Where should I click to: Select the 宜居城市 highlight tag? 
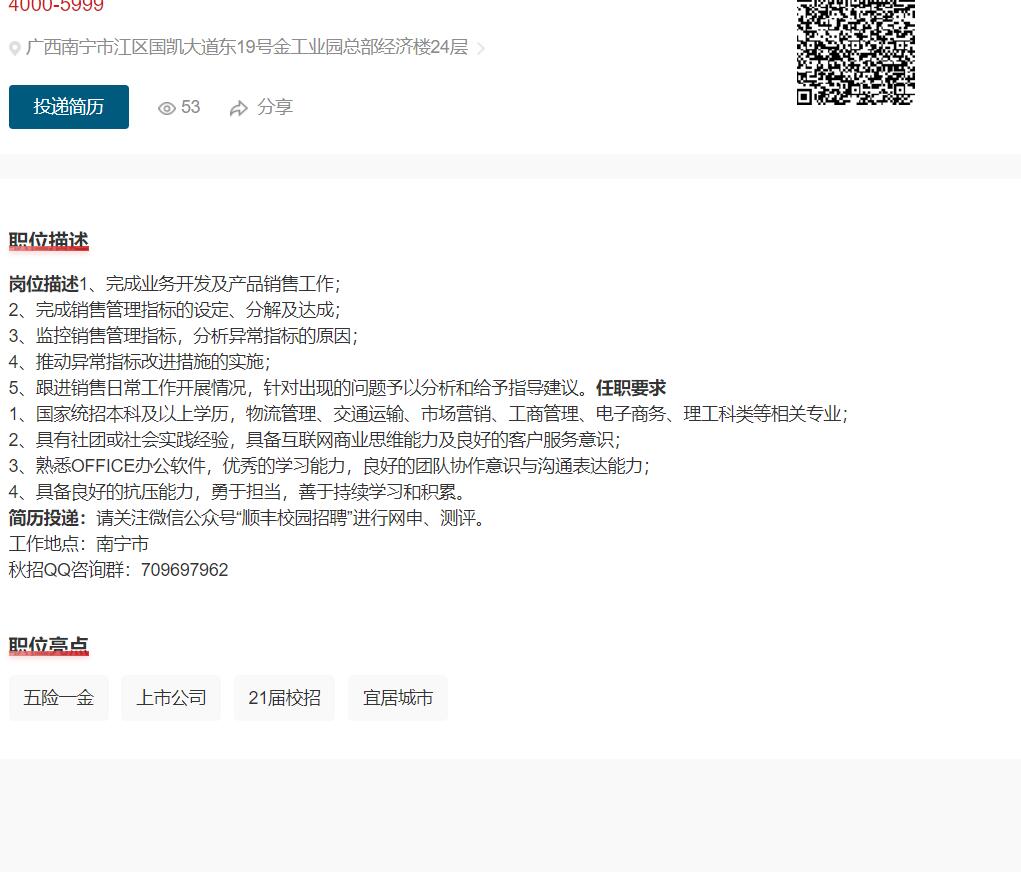click(398, 698)
